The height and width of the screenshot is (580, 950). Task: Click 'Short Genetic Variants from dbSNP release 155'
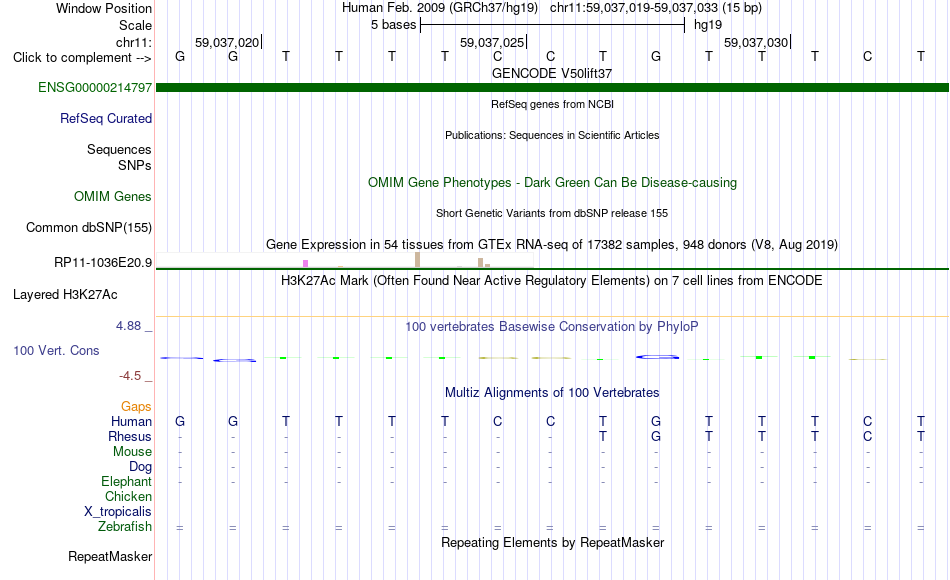[x=552, y=213]
